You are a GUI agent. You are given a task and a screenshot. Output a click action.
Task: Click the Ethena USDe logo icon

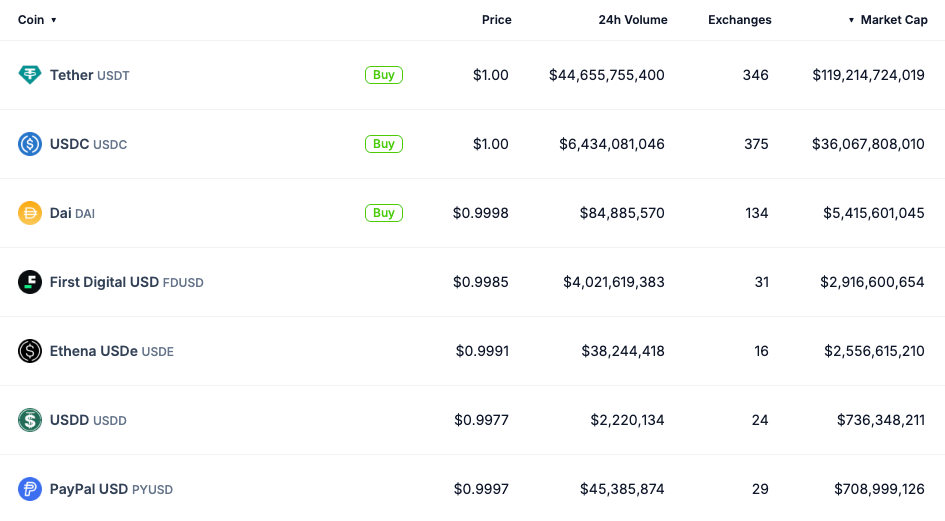click(30, 351)
